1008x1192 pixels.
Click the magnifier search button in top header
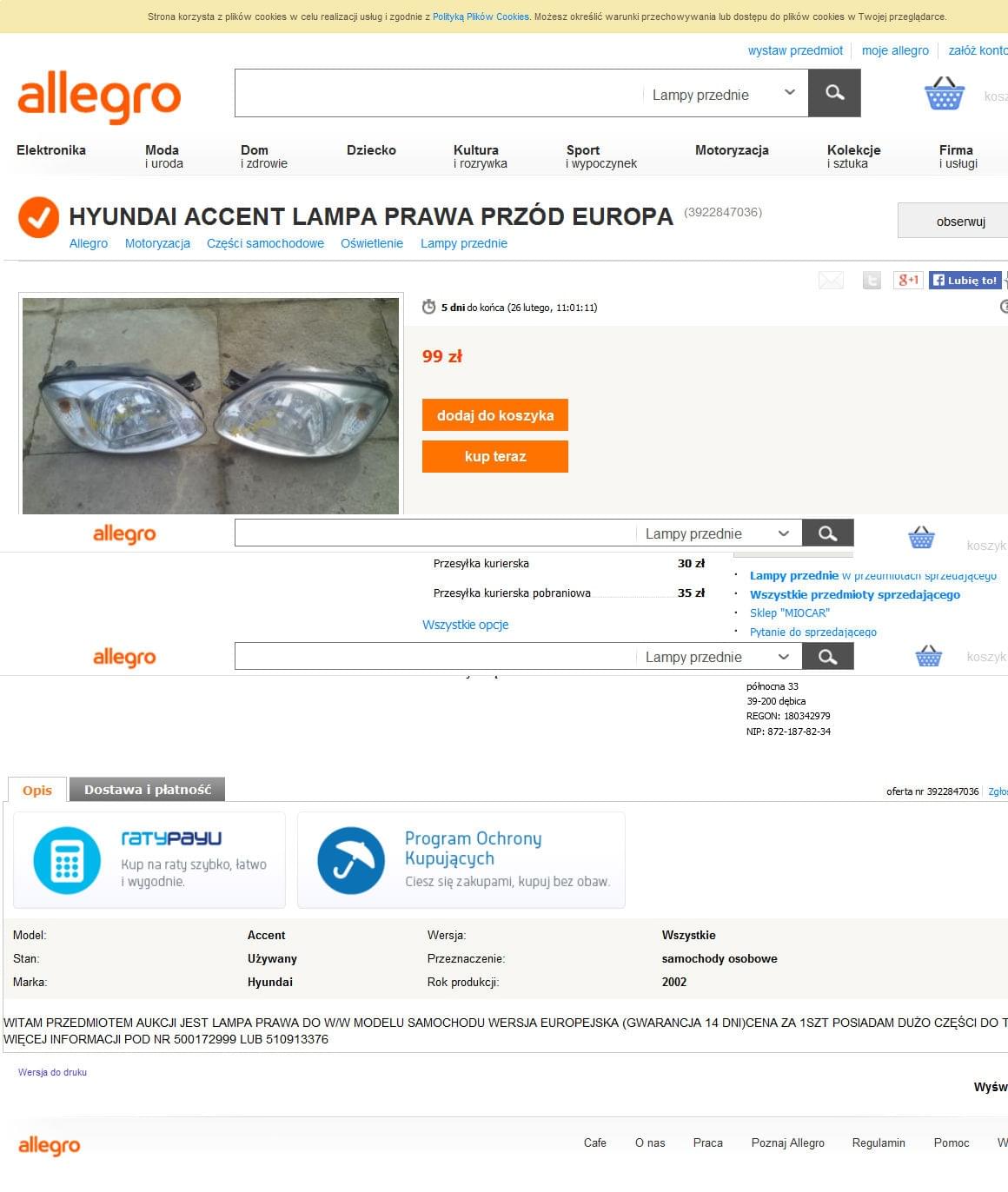pos(834,93)
